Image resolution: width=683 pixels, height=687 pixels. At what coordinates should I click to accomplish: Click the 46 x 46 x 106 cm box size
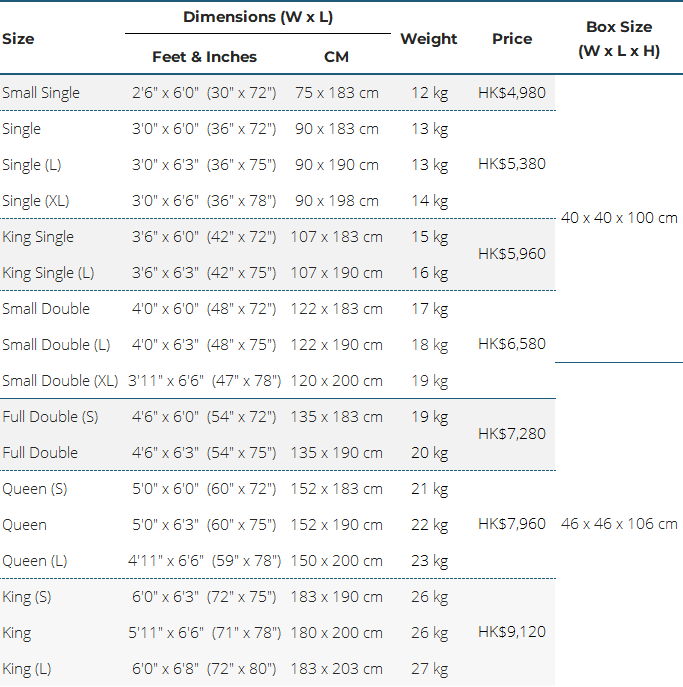click(x=619, y=524)
